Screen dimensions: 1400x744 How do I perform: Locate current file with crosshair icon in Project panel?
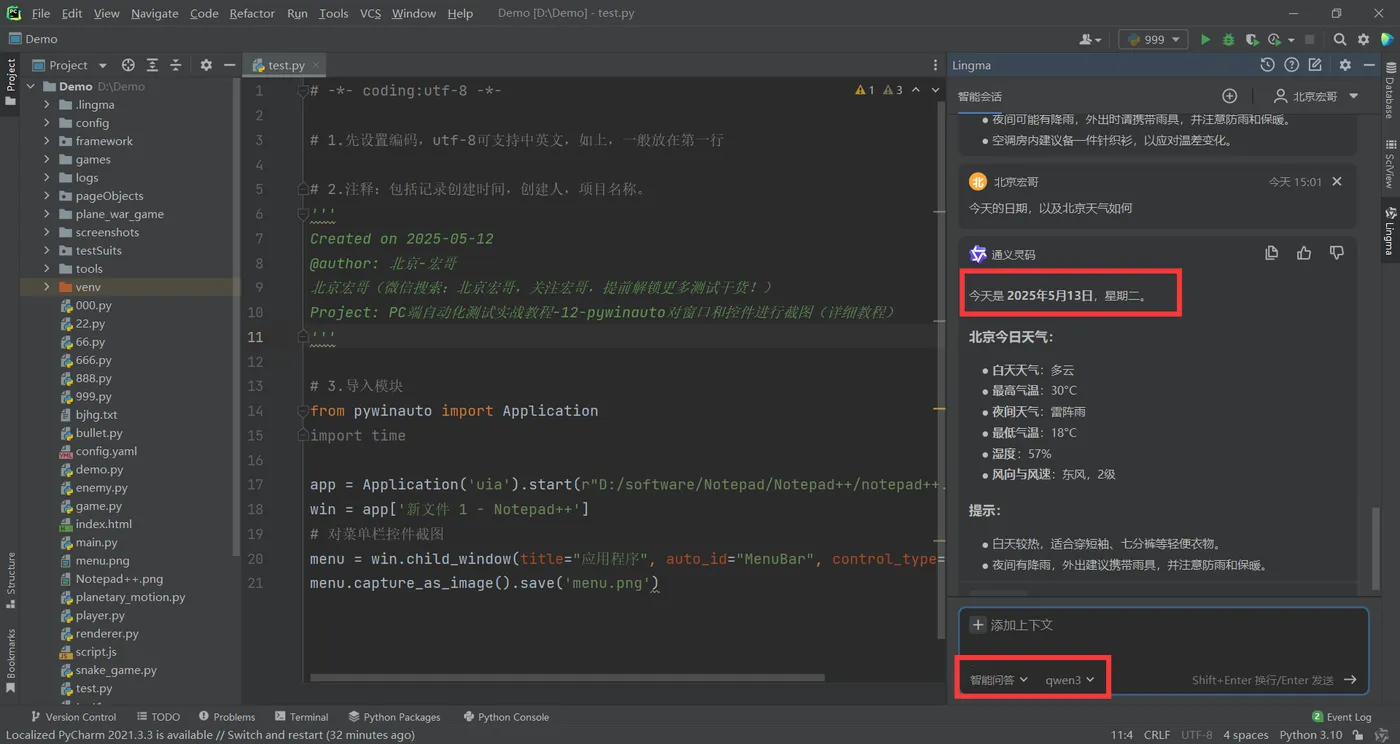(x=128, y=65)
